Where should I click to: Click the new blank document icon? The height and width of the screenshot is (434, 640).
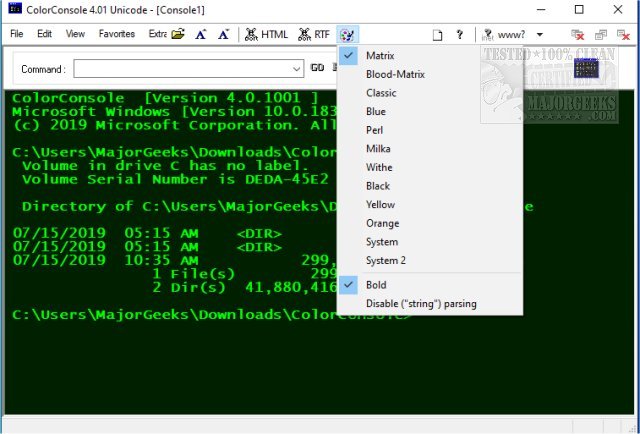pos(437,35)
